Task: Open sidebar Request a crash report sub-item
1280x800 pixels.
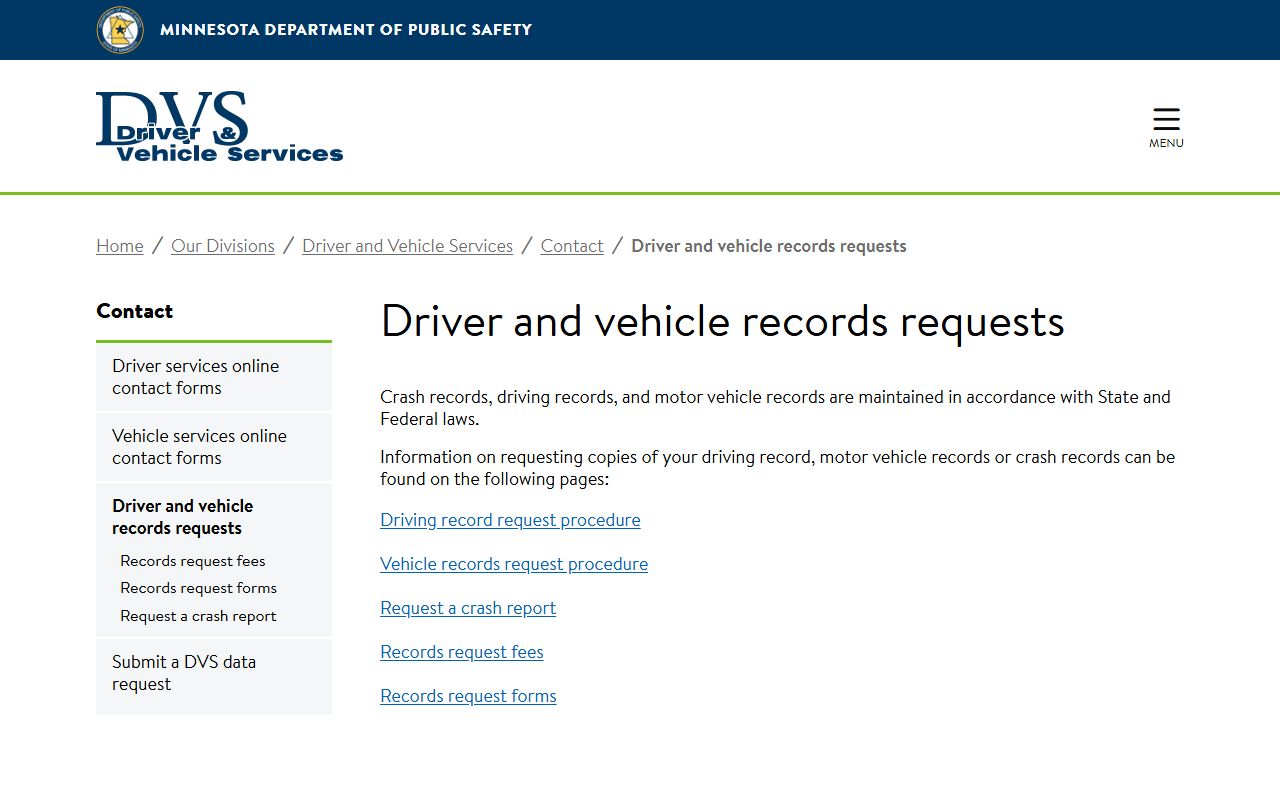Action: coord(199,616)
